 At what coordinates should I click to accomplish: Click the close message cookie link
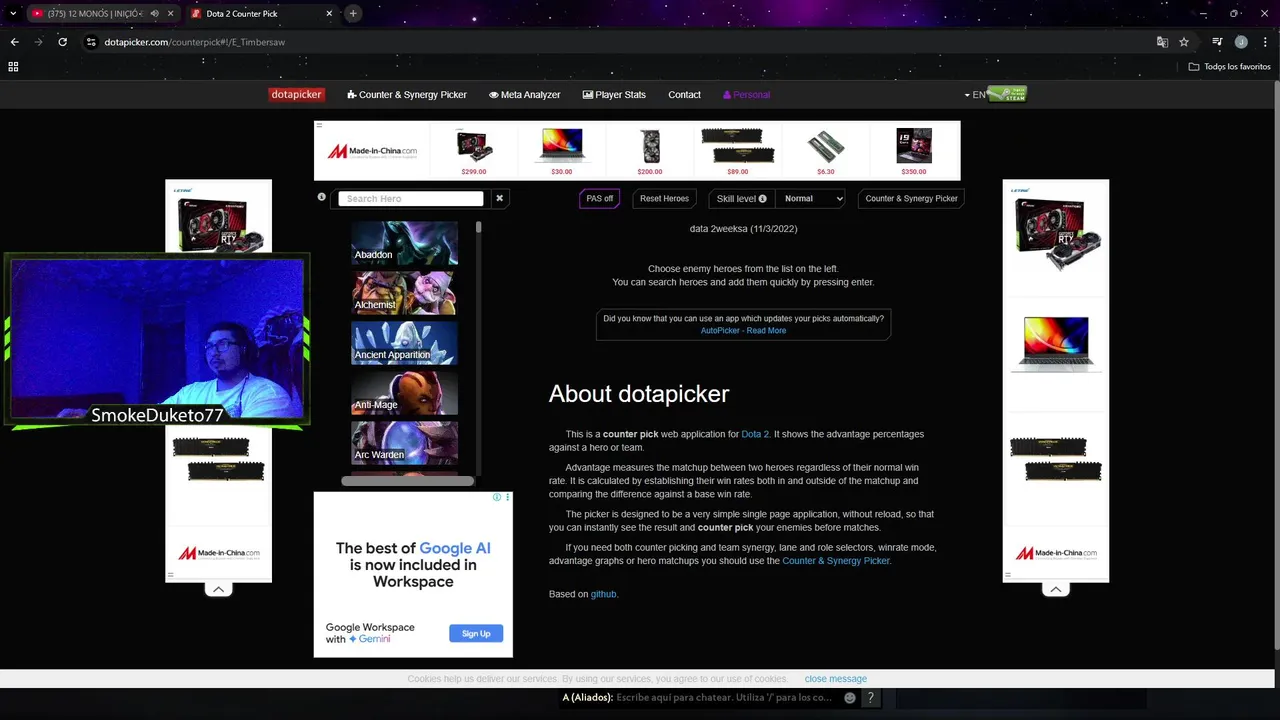(835, 679)
